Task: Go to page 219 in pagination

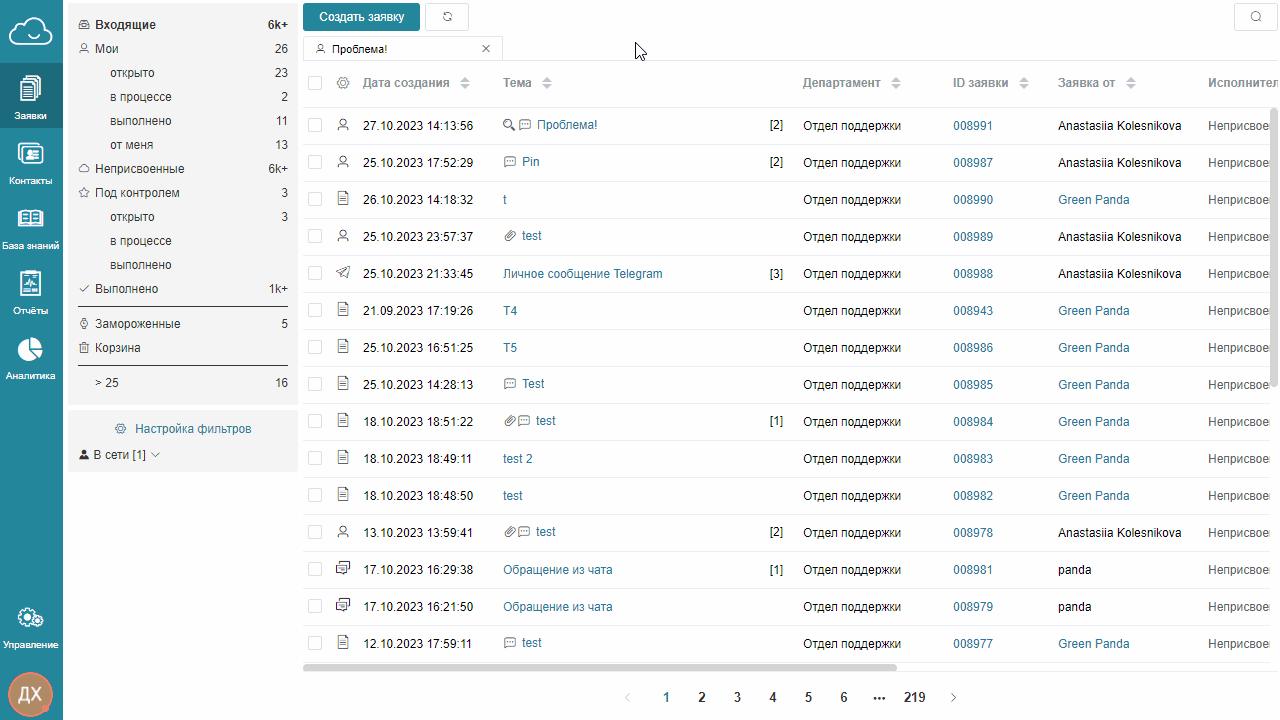Action: [x=914, y=698]
